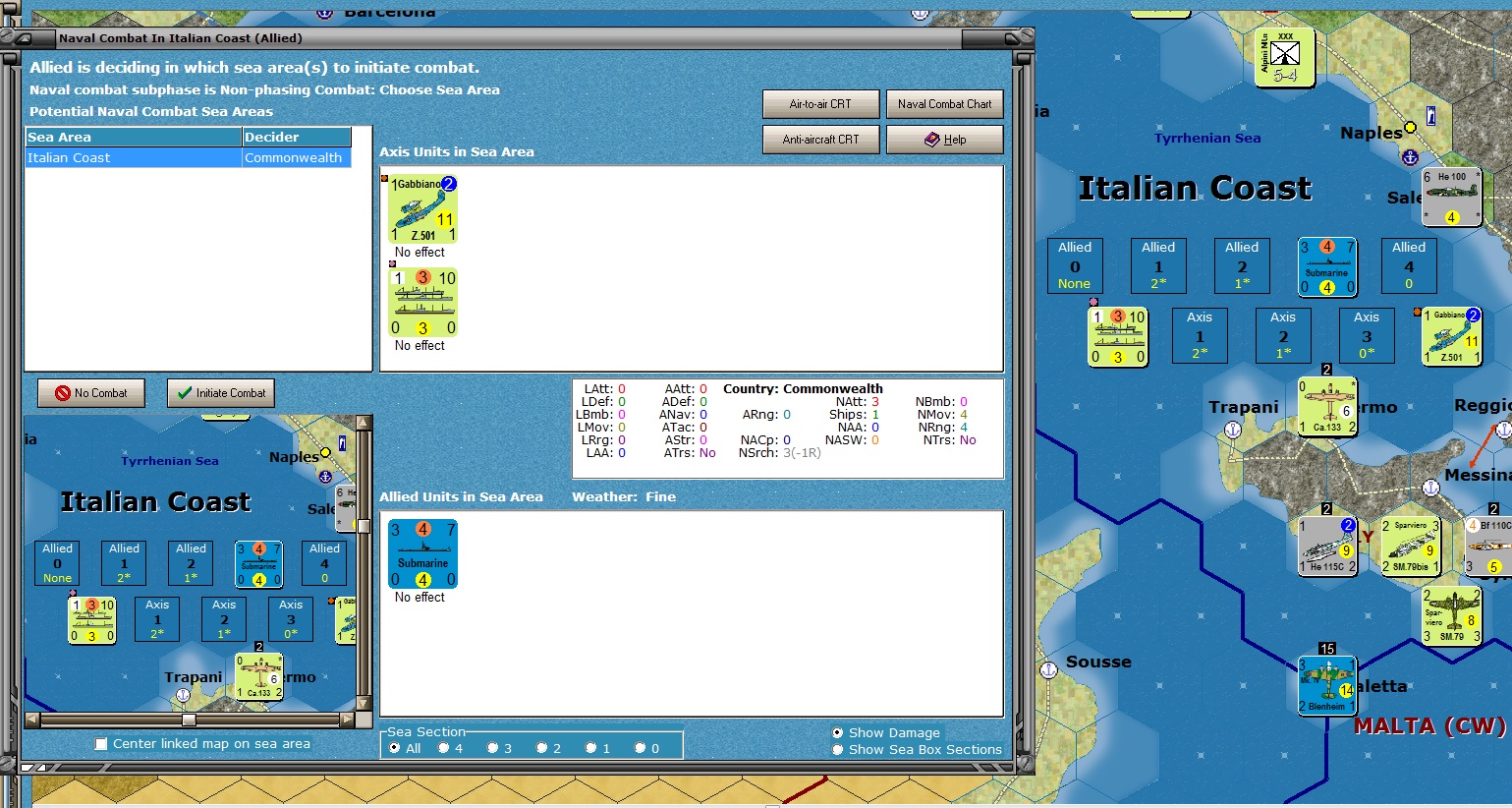The image size is (1512, 808).
Task: Click the ship counter in the linked mini-map
Action: coord(93,620)
